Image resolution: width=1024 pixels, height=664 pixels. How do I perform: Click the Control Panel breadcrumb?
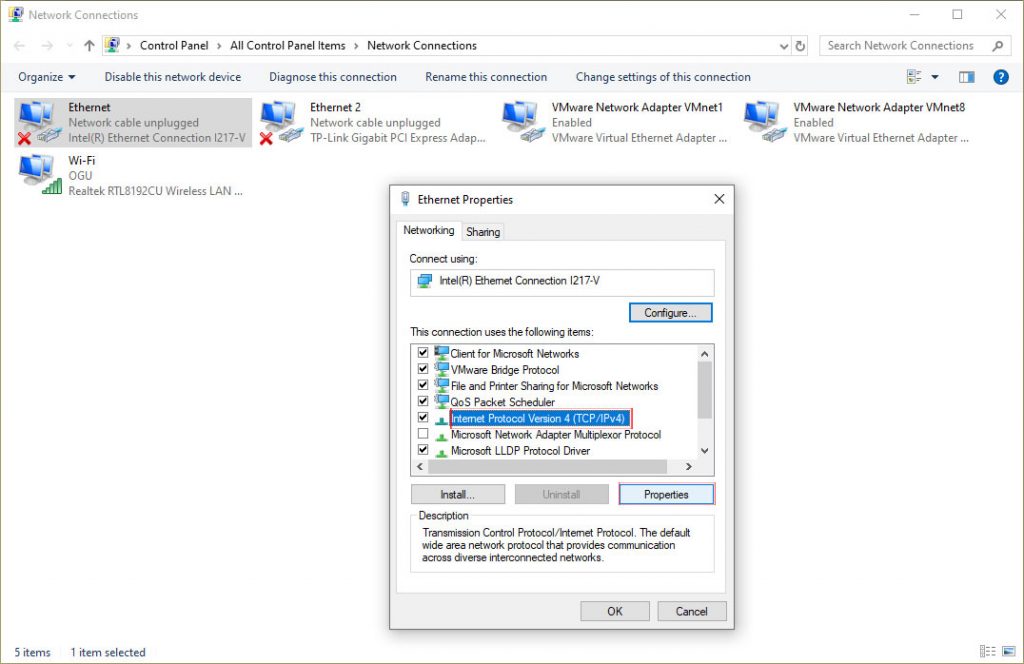(174, 46)
